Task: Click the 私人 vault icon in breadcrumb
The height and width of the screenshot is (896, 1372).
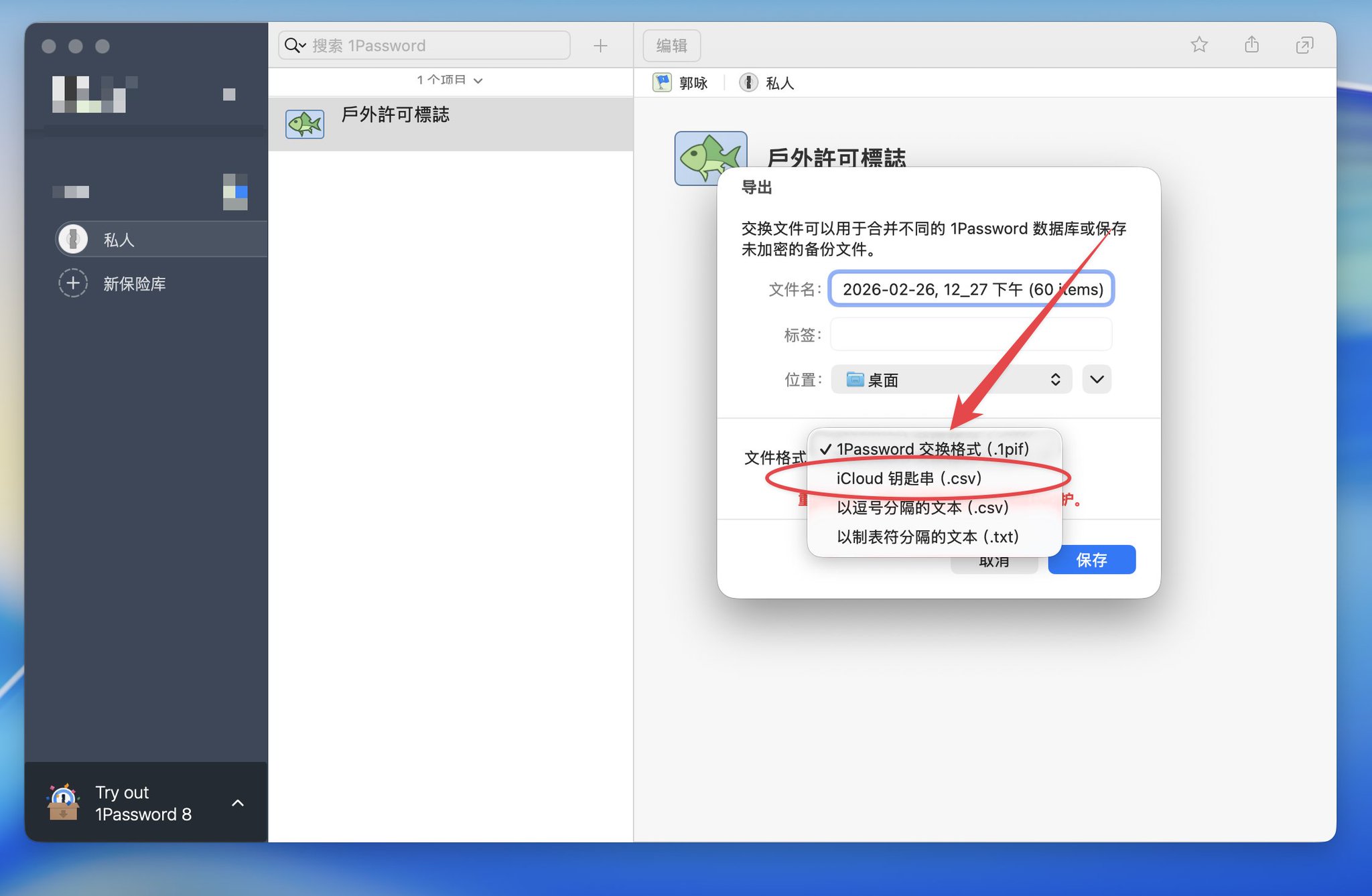Action: (748, 82)
